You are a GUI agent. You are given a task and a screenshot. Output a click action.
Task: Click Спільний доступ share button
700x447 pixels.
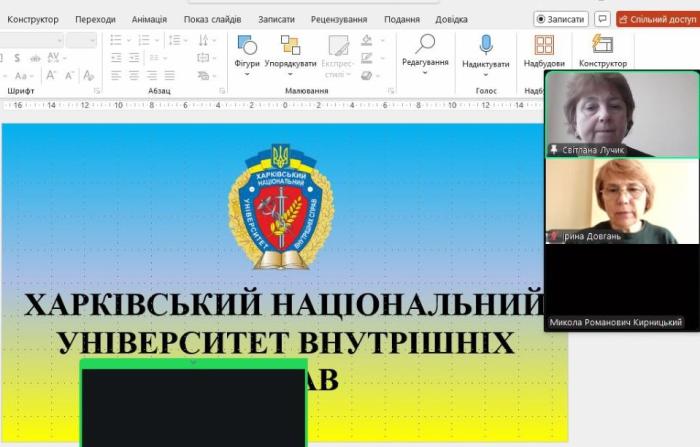(658, 19)
